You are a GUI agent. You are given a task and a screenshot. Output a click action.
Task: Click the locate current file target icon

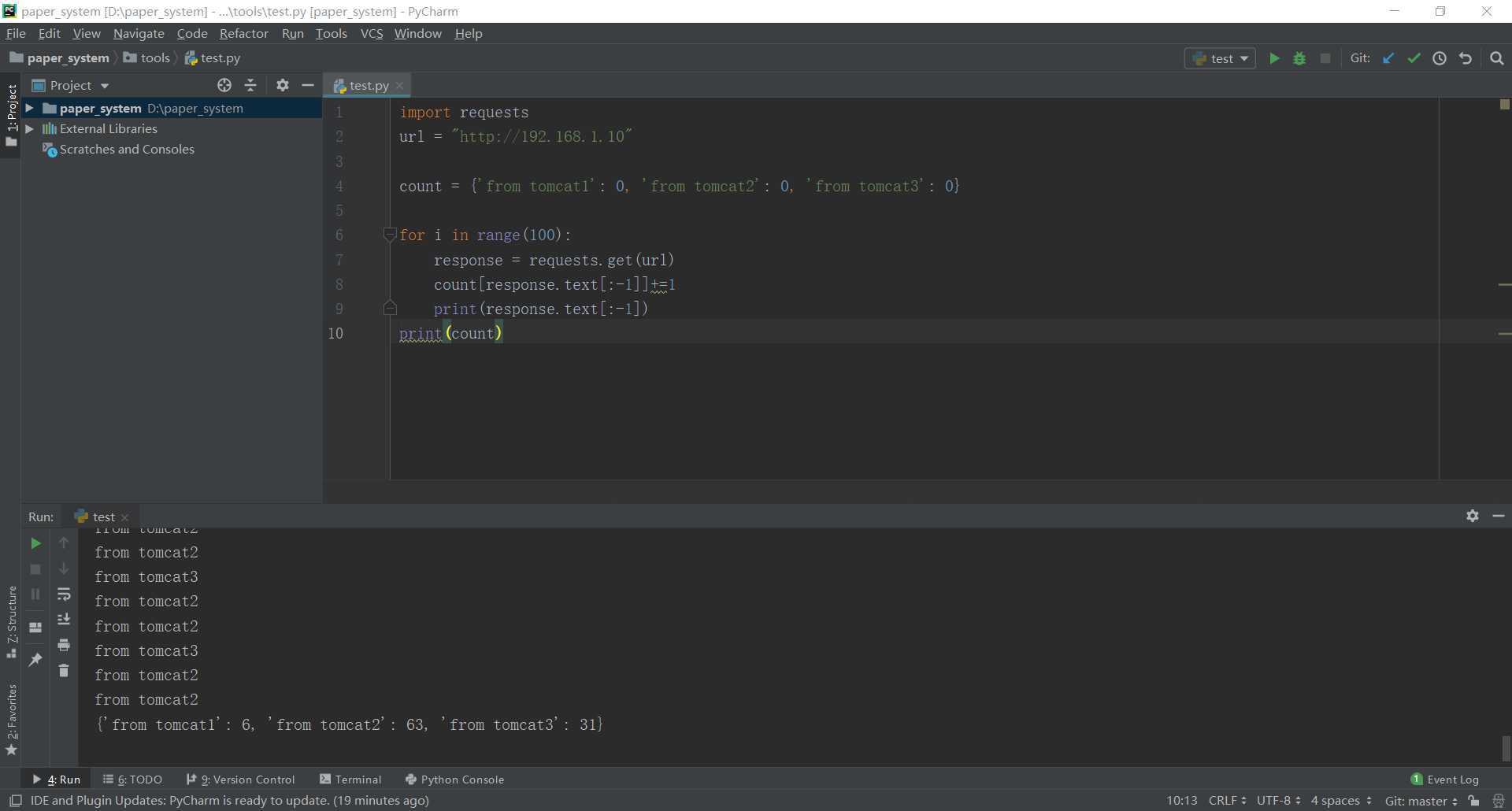coord(224,85)
